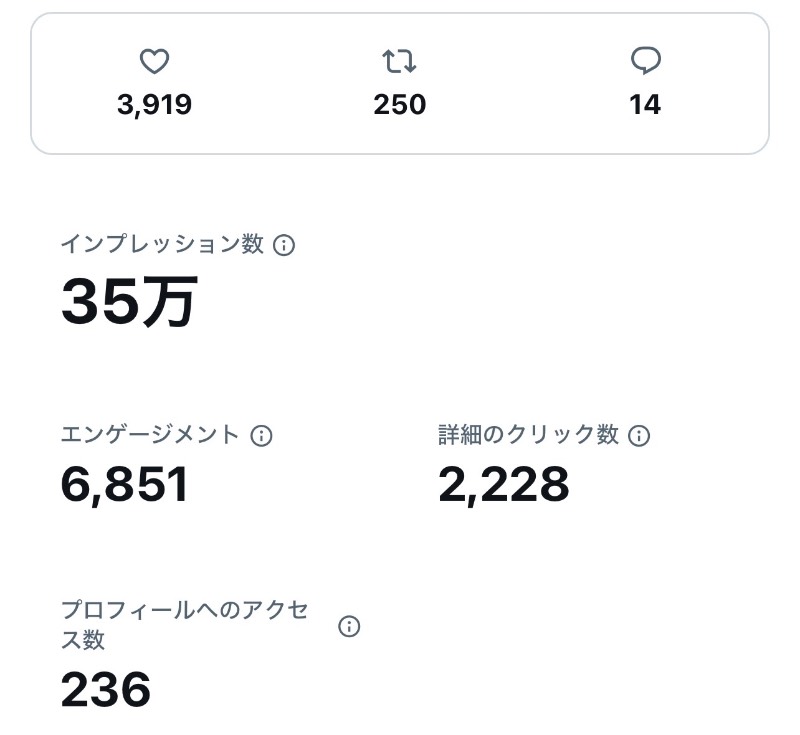Image resolution: width=800 pixels, height=735 pixels.
Task: Click the 236 profile visits value
Action: 106,689
